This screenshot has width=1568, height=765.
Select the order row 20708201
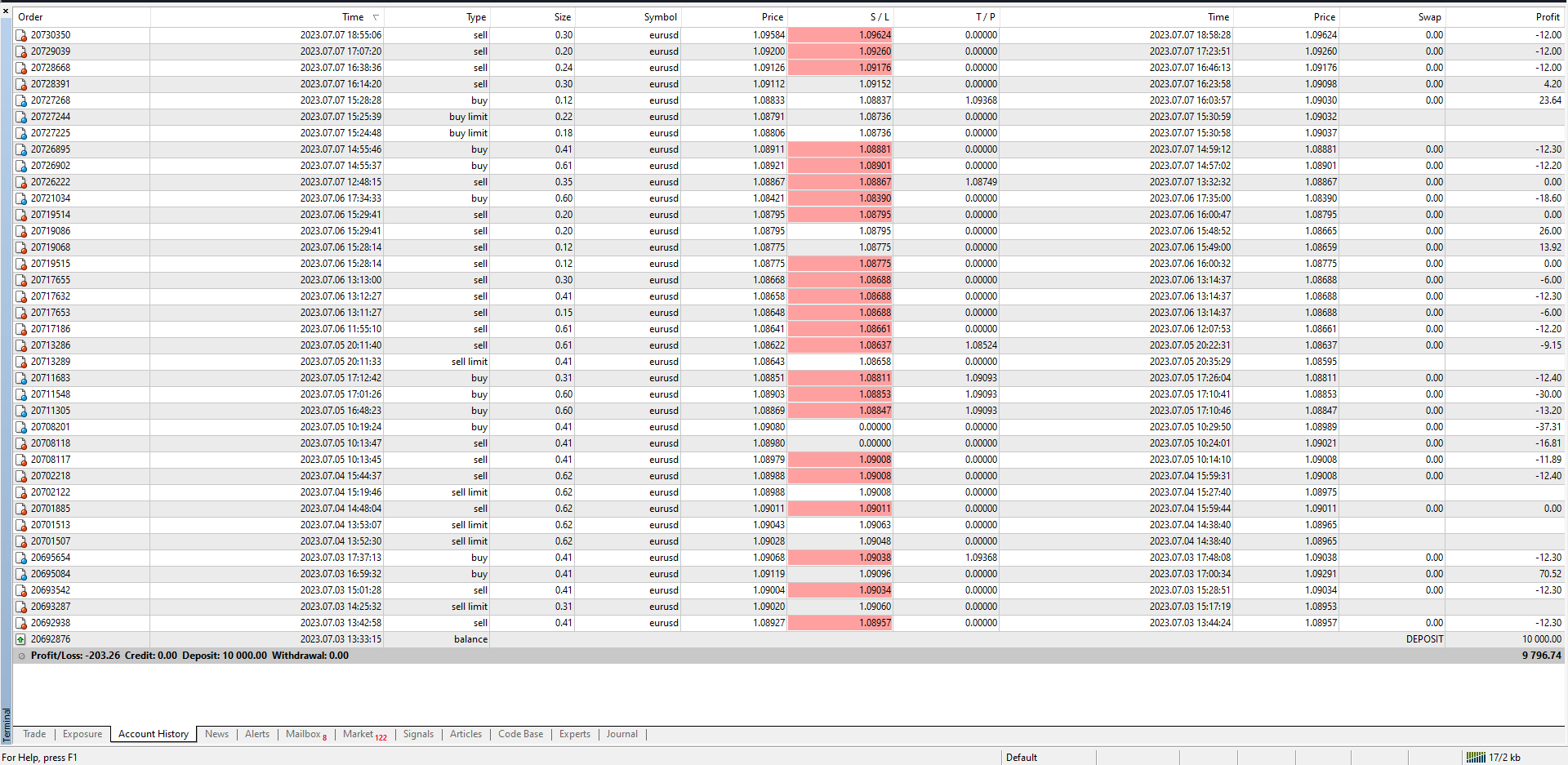789,427
